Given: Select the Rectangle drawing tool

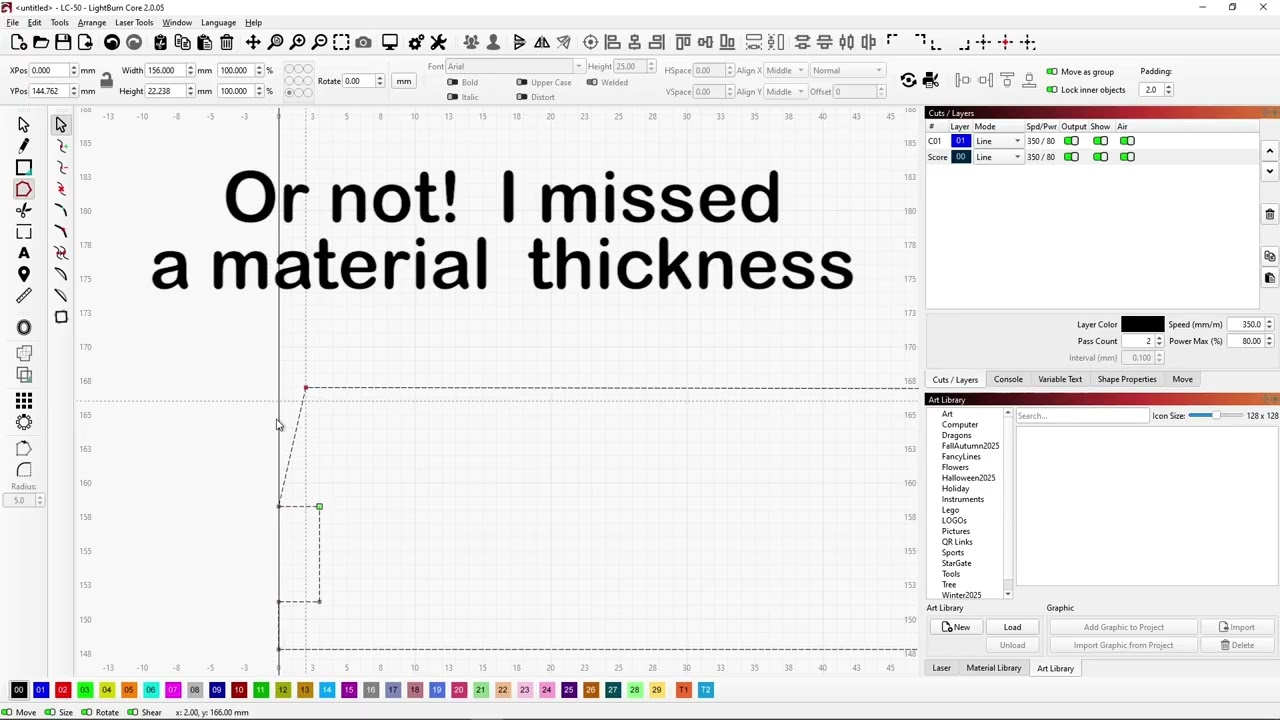Looking at the screenshot, I should (x=24, y=167).
